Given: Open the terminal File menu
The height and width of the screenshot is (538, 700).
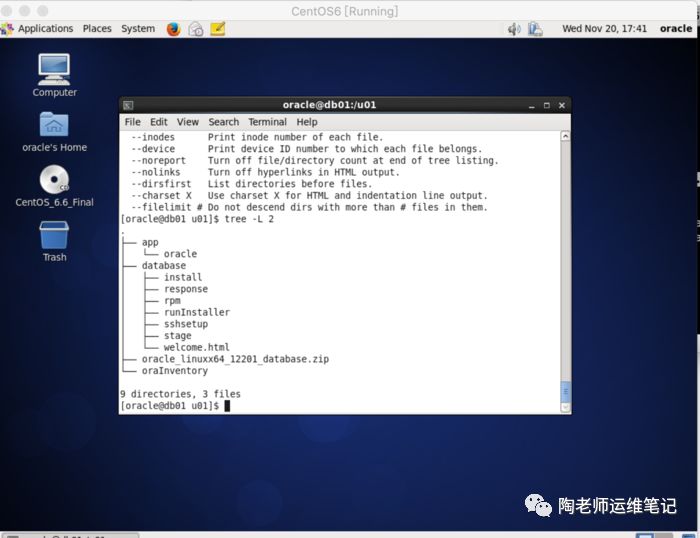Looking at the screenshot, I should pos(132,122).
